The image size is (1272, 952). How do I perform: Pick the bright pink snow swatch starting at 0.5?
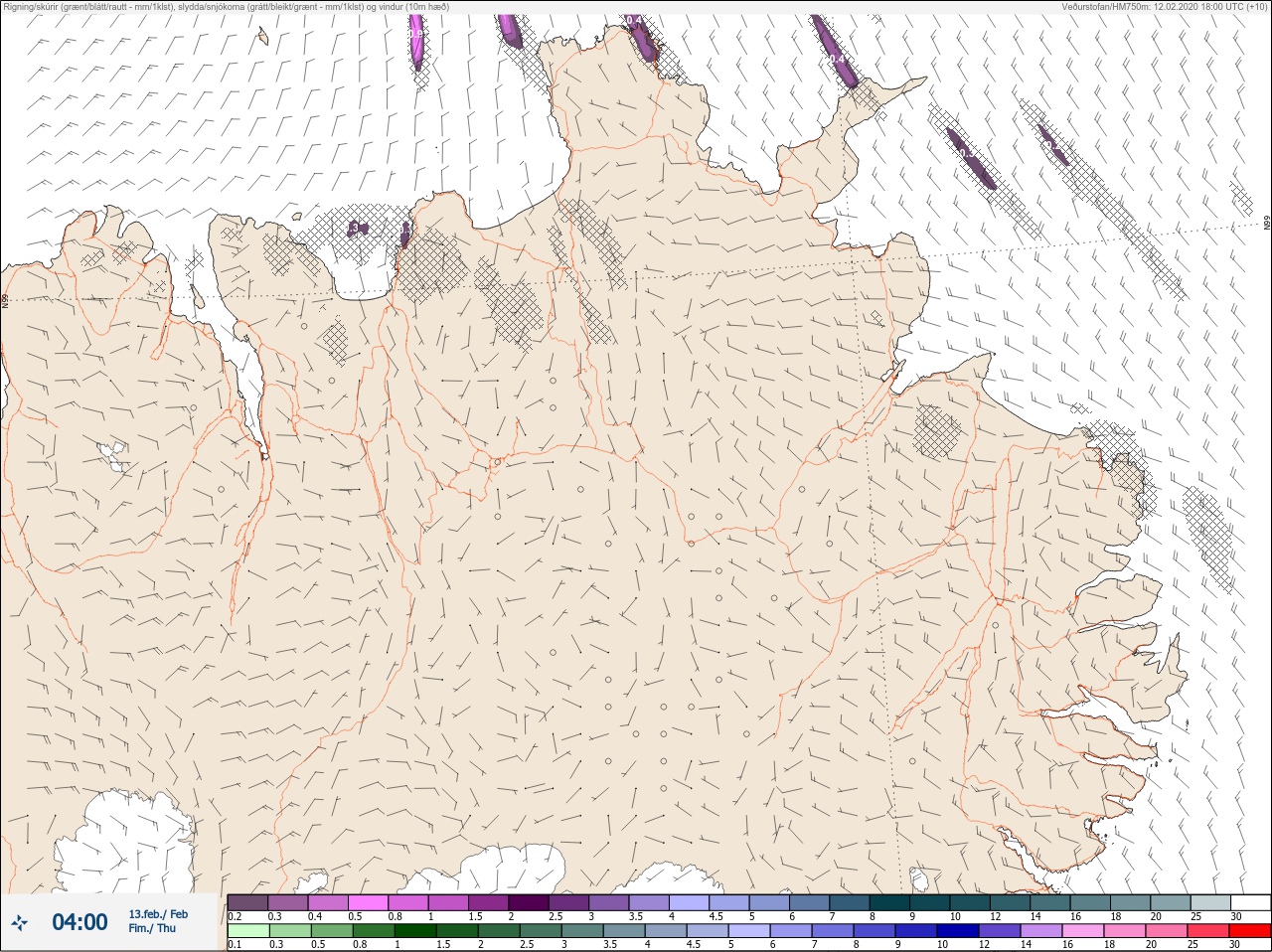[x=368, y=902]
